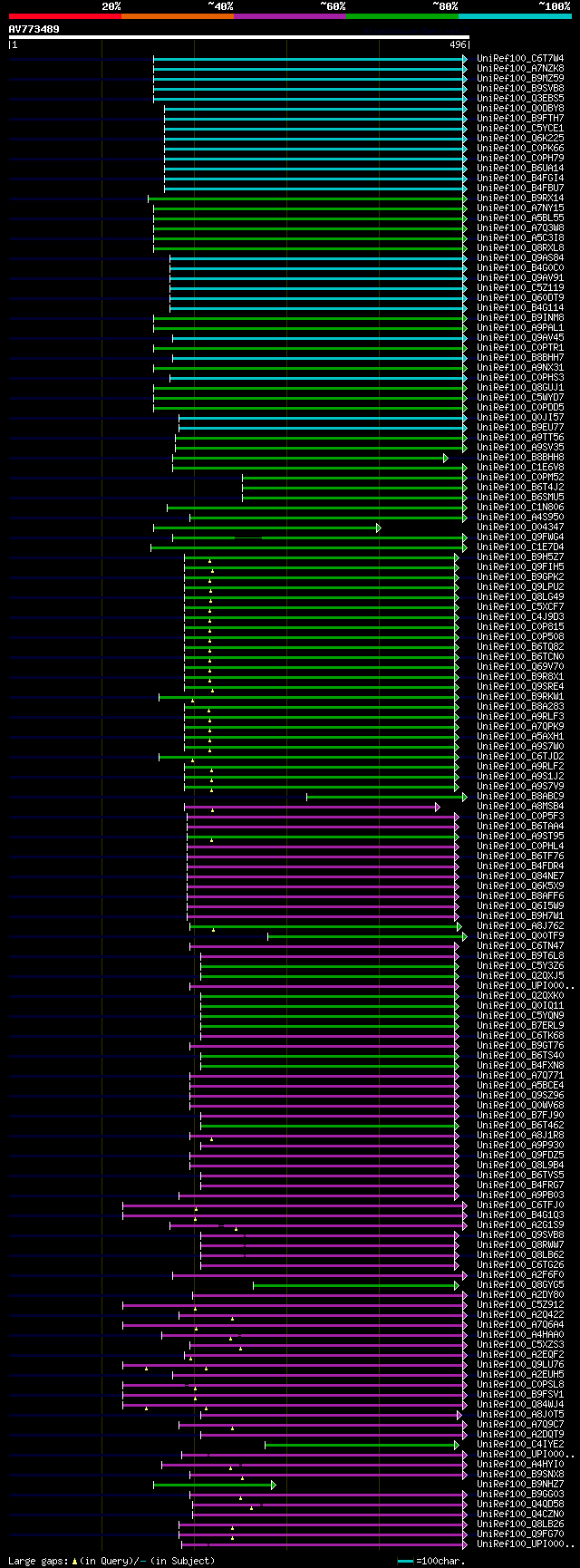Viewport: 580px width, 1568px height.
Task: Select label UniRef100_A5AXH1
Action: coord(520,737)
